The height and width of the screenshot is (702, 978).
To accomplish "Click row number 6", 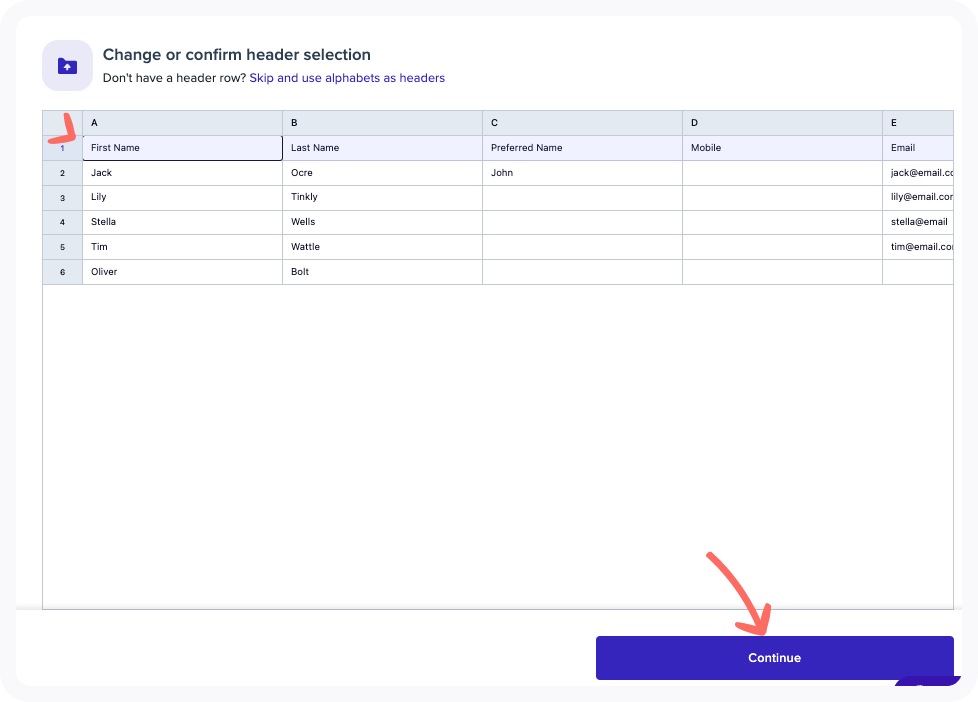I will tap(61, 271).
